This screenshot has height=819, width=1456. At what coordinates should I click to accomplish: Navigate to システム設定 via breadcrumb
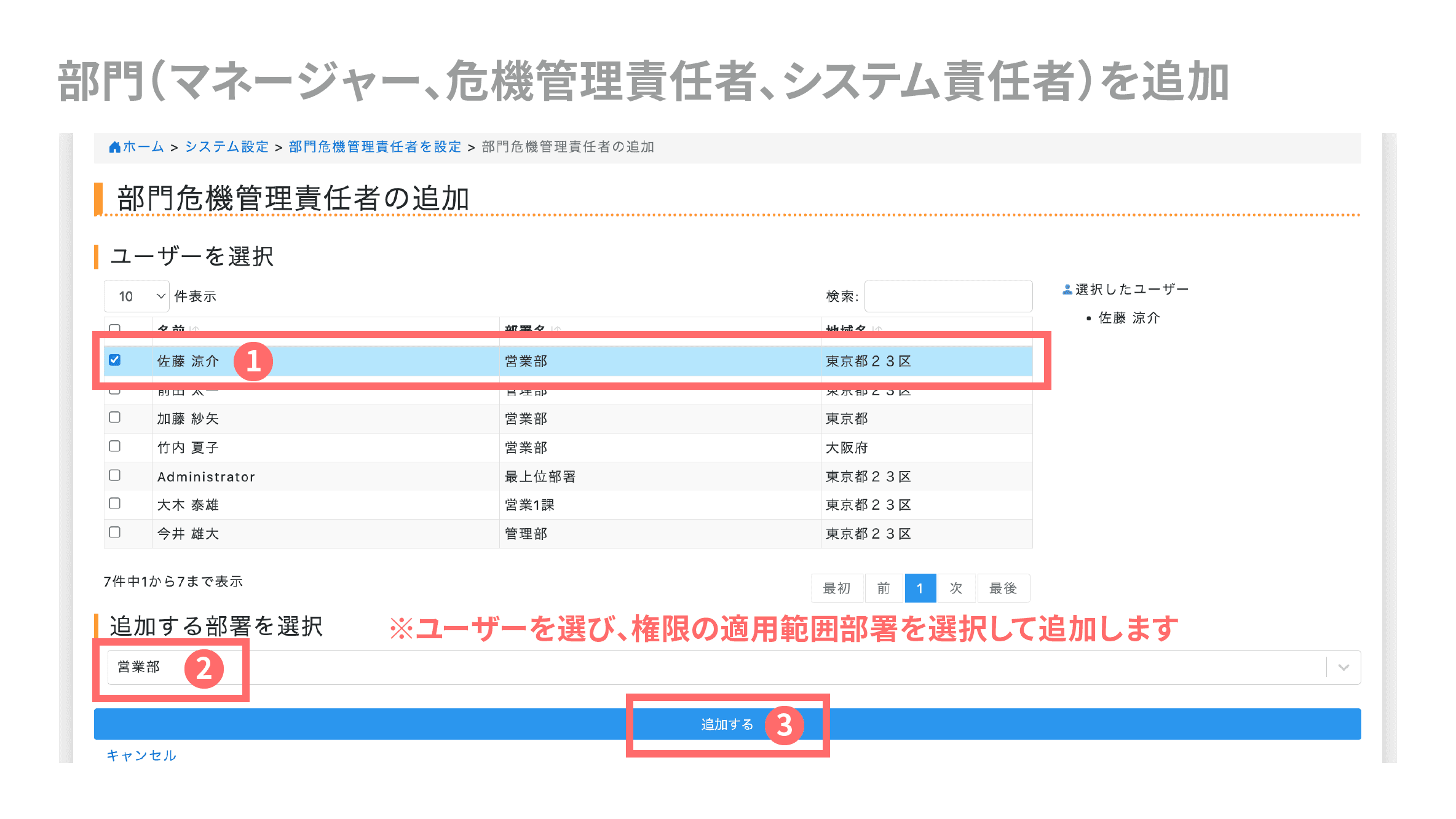(x=226, y=146)
